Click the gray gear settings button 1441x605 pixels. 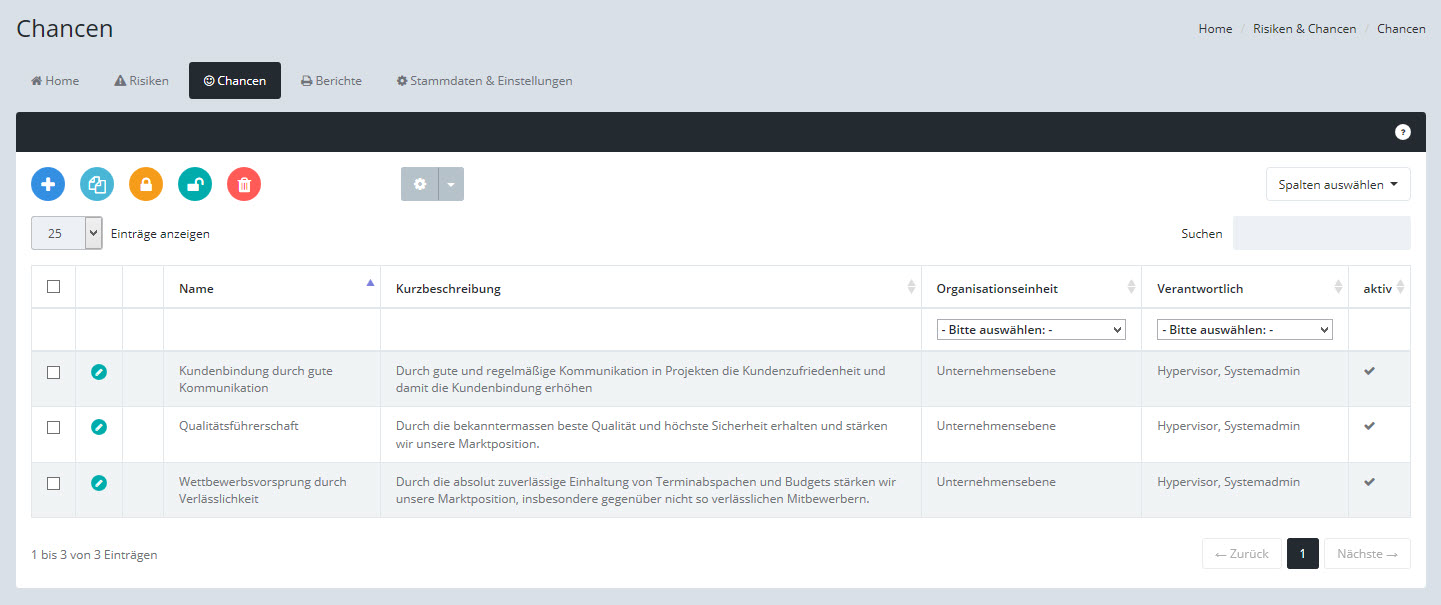tap(420, 184)
